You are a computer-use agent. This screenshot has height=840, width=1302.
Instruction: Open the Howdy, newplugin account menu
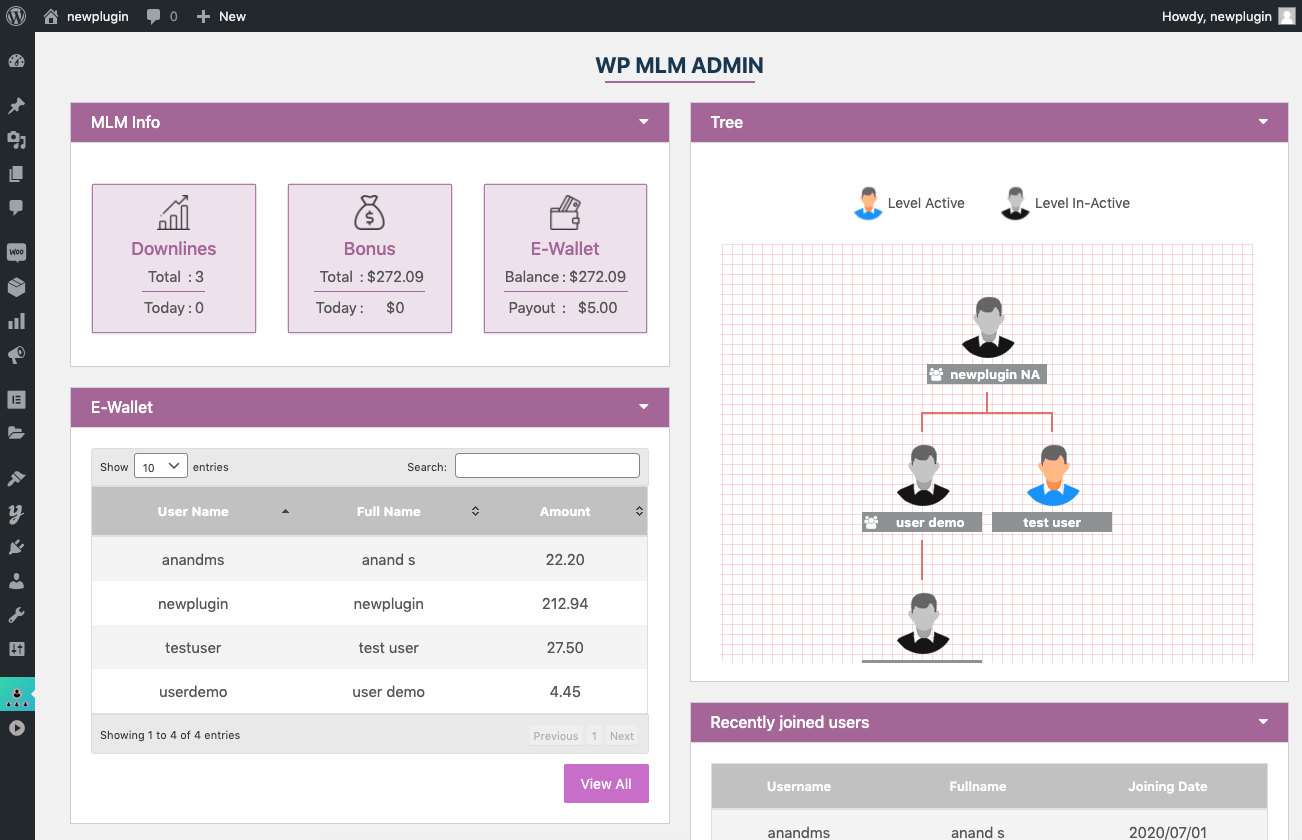(x=1218, y=15)
